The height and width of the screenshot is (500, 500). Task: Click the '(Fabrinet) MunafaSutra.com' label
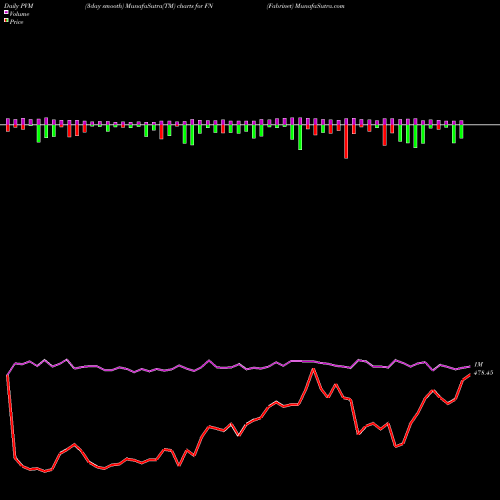(305, 6)
